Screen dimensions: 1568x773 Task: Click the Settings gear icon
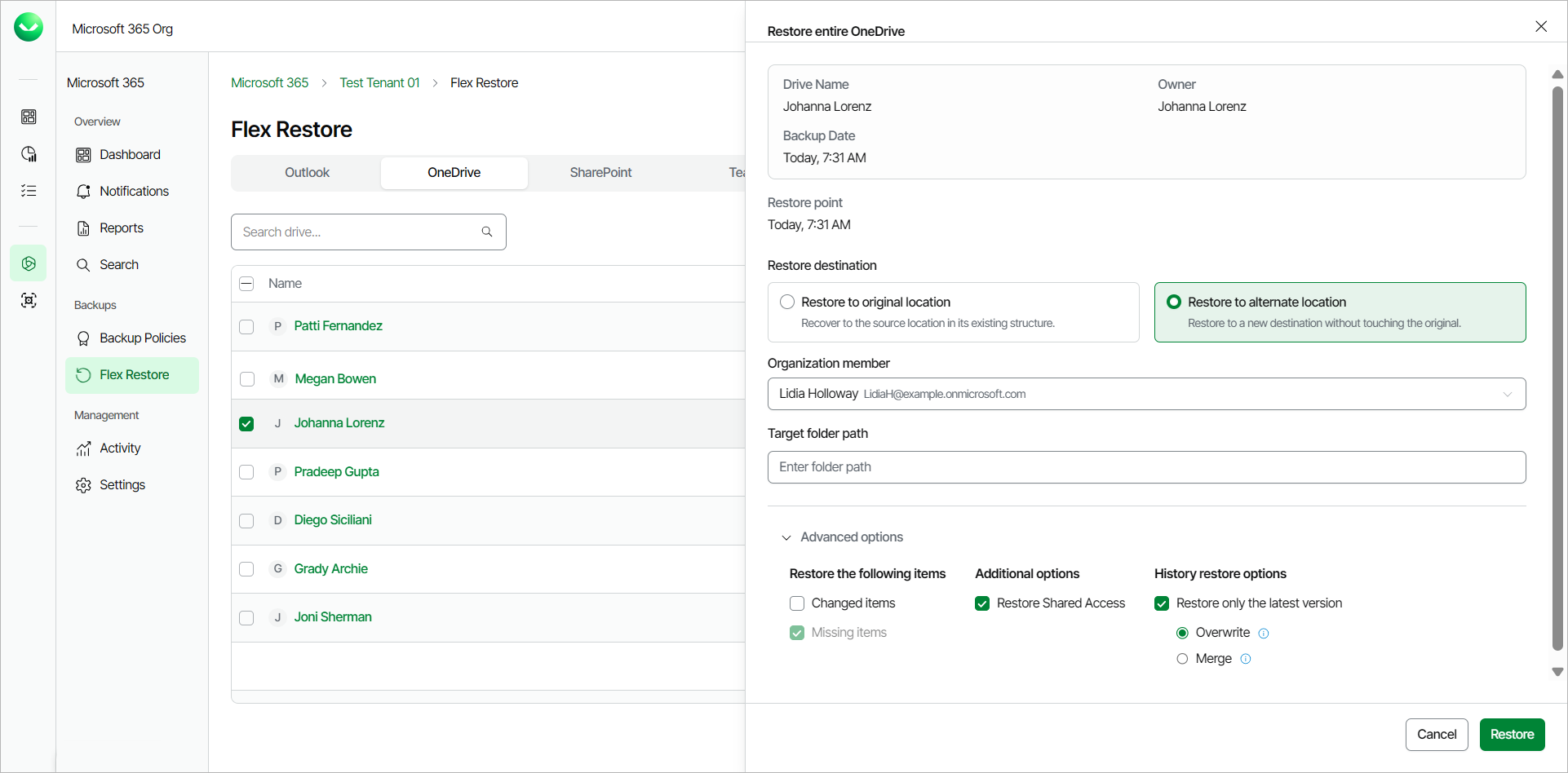click(83, 485)
